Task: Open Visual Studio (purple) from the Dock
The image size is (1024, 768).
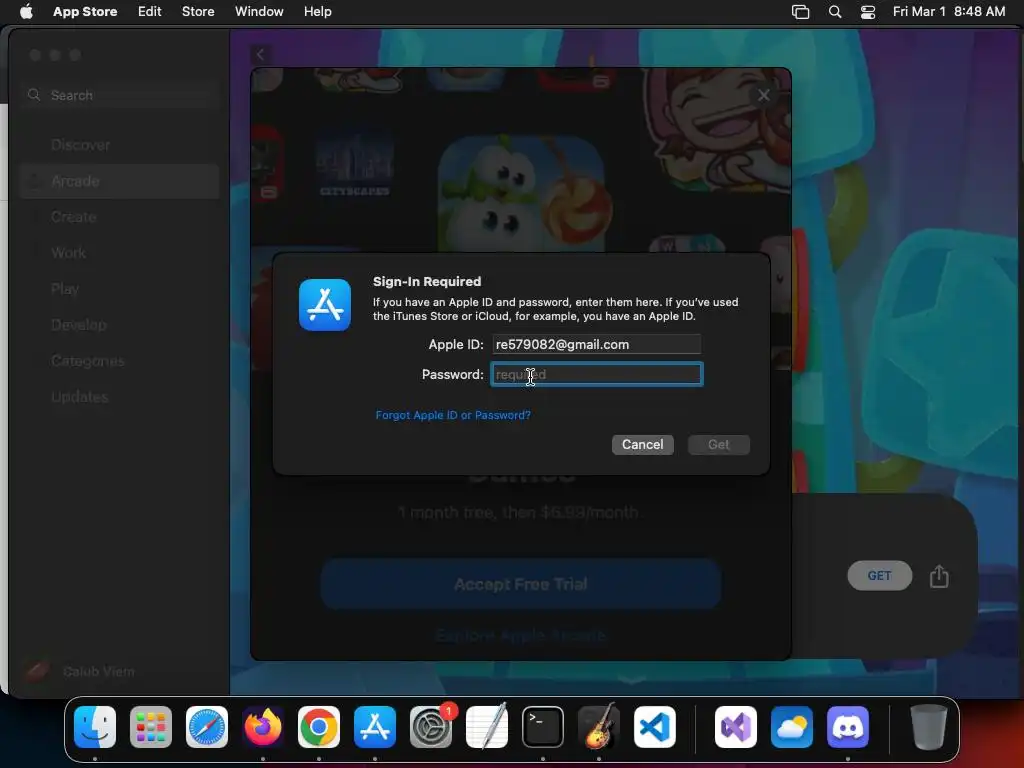Action: 736,727
